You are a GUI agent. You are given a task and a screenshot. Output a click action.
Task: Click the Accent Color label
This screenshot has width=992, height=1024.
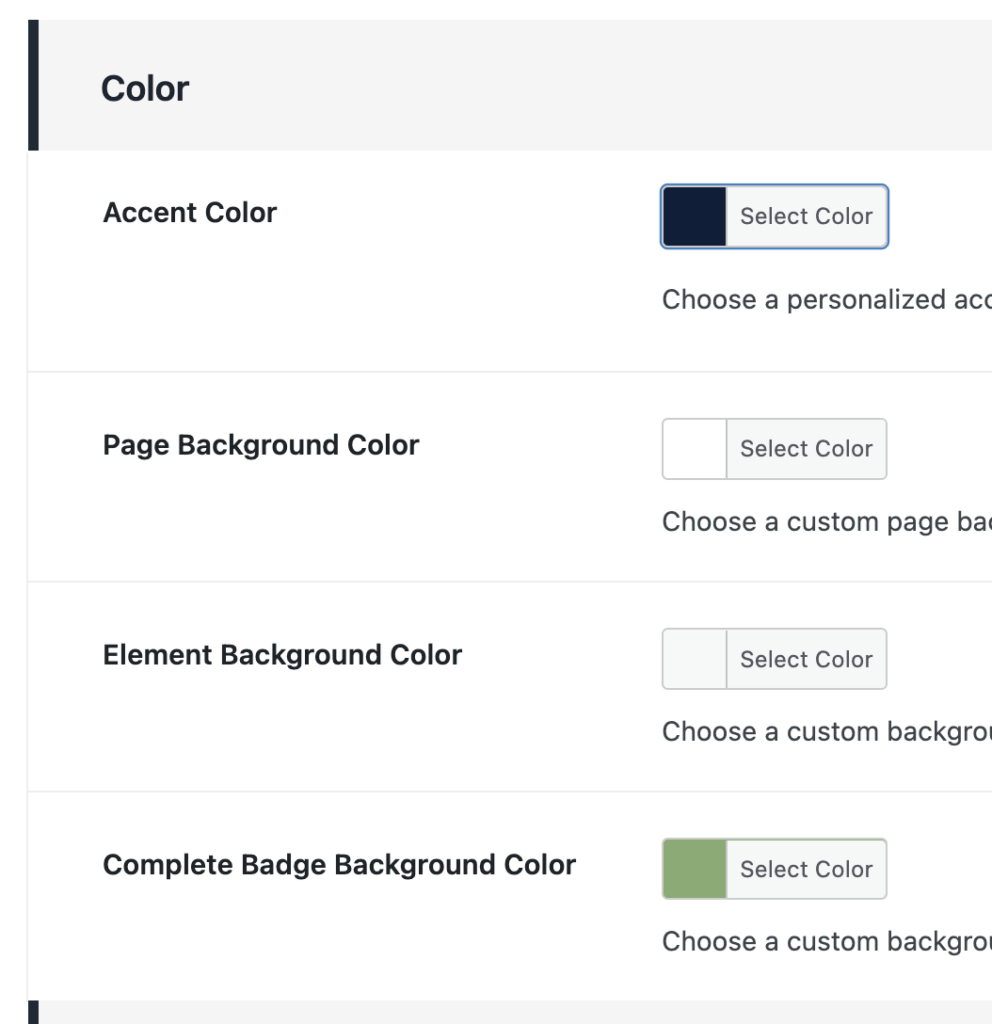point(190,213)
